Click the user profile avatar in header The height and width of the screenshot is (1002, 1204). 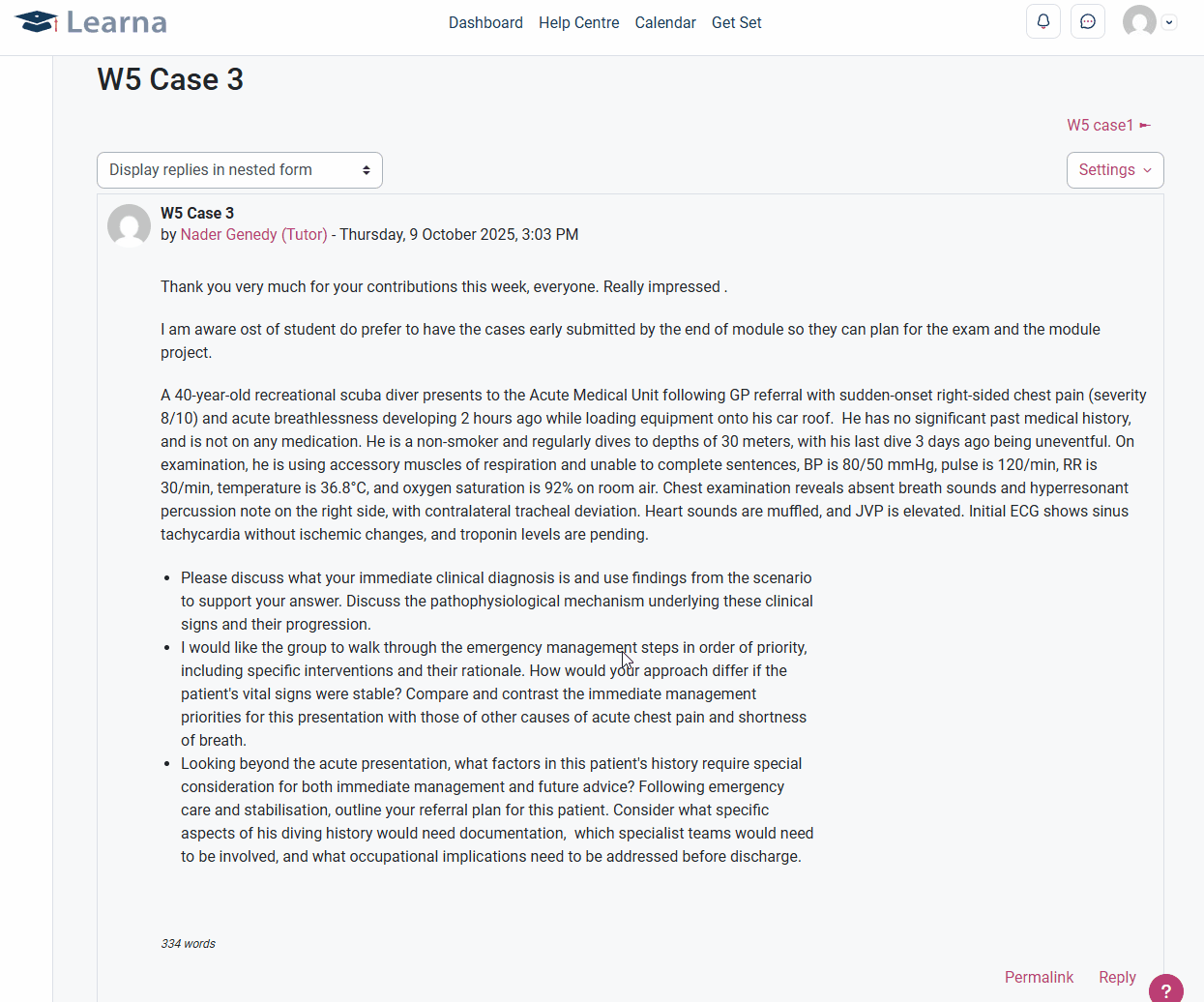[x=1139, y=21]
